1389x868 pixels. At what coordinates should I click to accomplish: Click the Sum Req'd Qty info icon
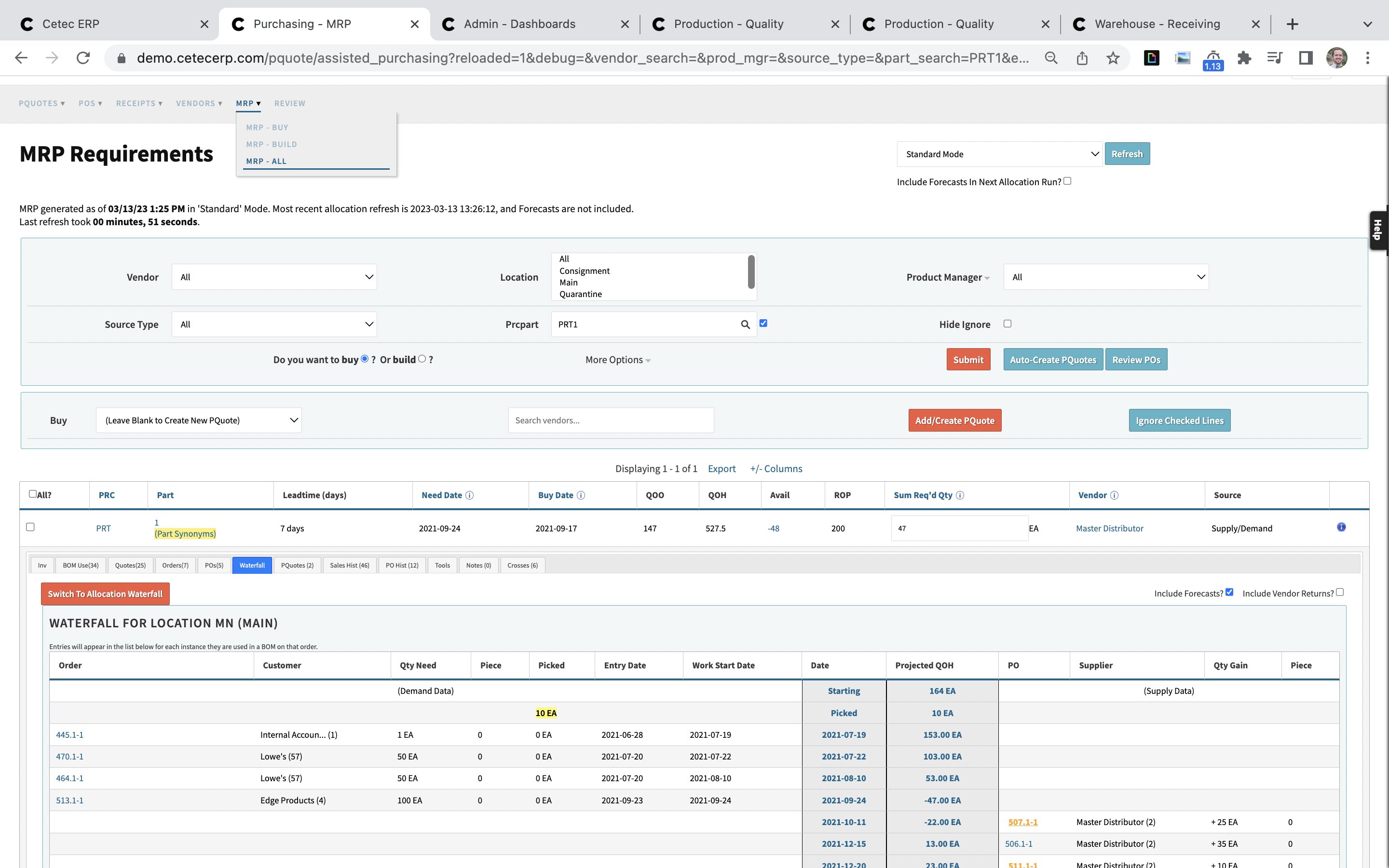pyautogui.click(x=960, y=495)
